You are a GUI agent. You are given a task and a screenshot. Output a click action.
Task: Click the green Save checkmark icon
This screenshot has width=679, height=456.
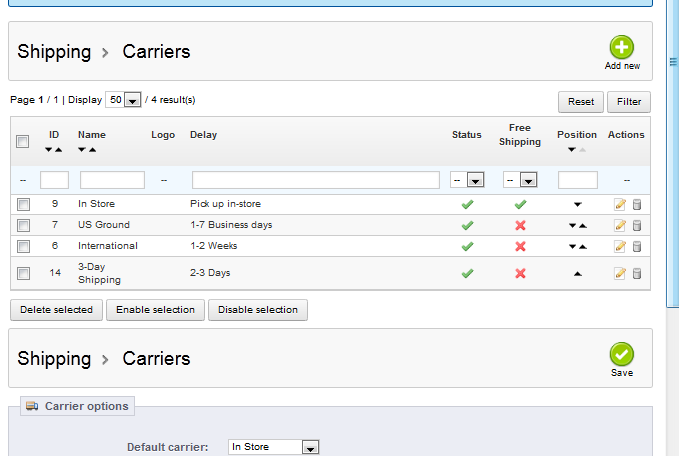click(622, 355)
